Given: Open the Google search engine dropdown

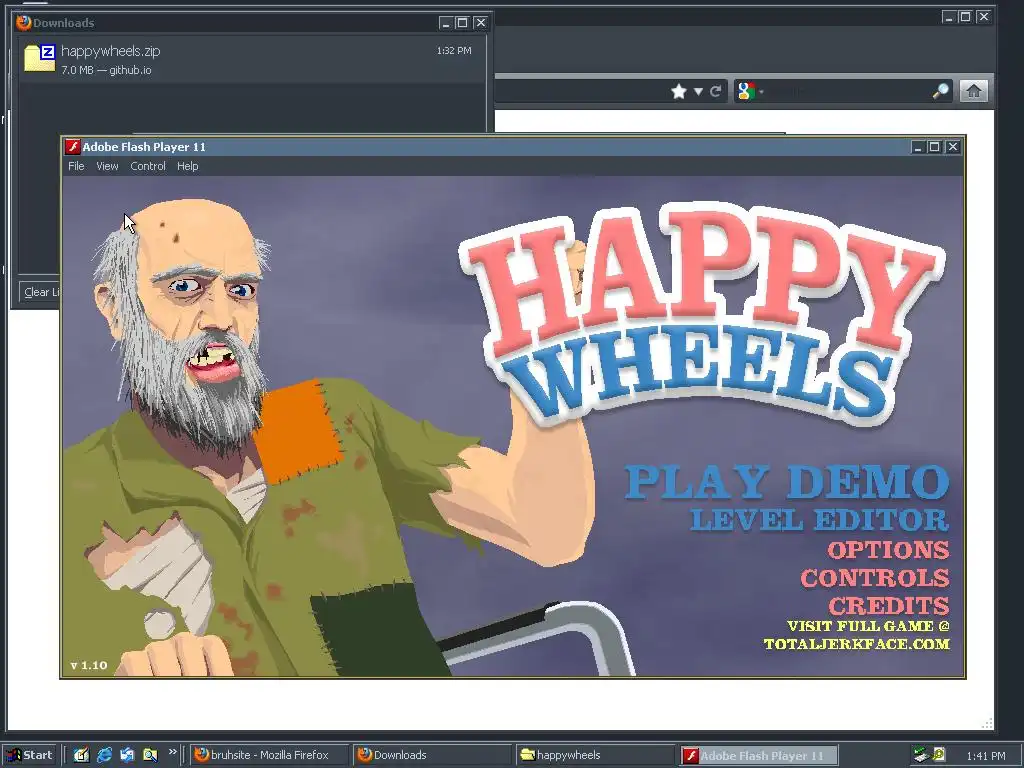Looking at the screenshot, I should pyautogui.click(x=750, y=91).
